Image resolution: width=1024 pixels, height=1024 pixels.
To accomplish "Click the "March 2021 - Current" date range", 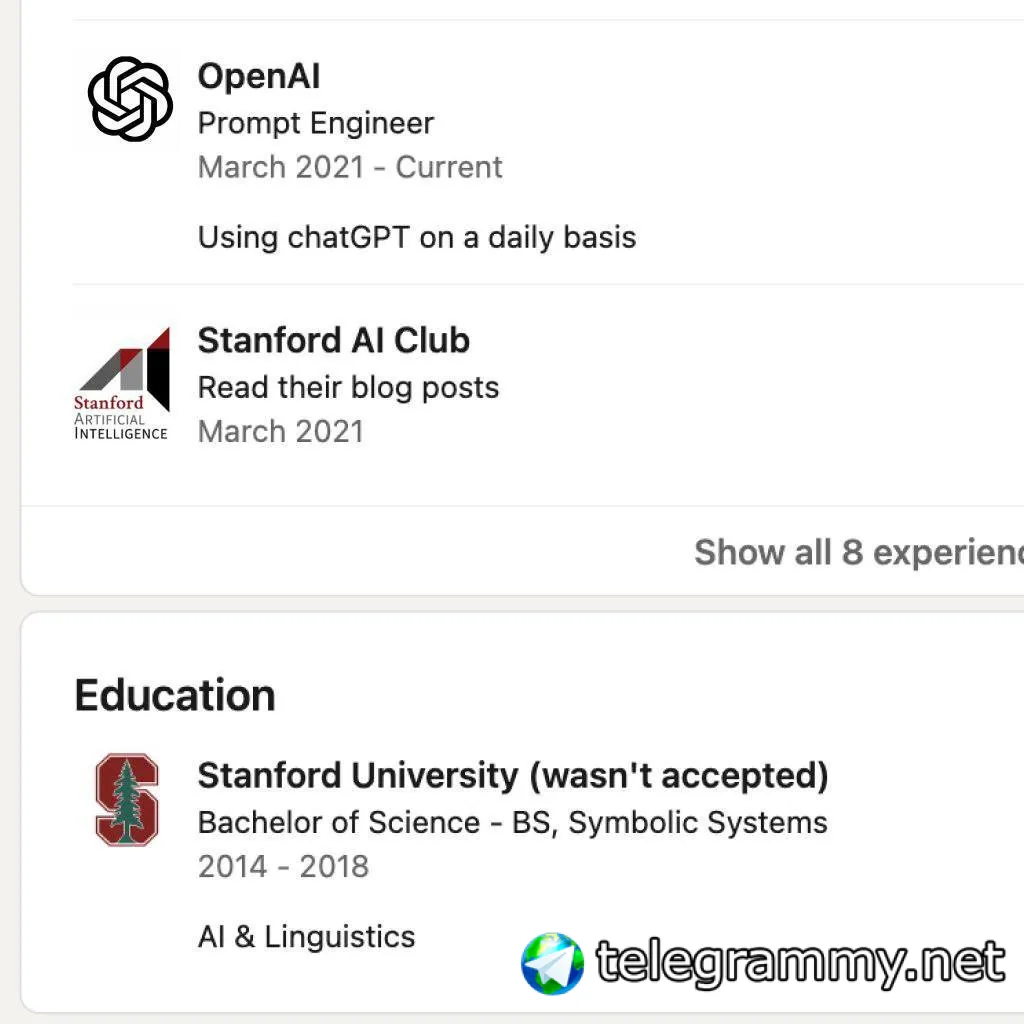I will pos(350,167).
